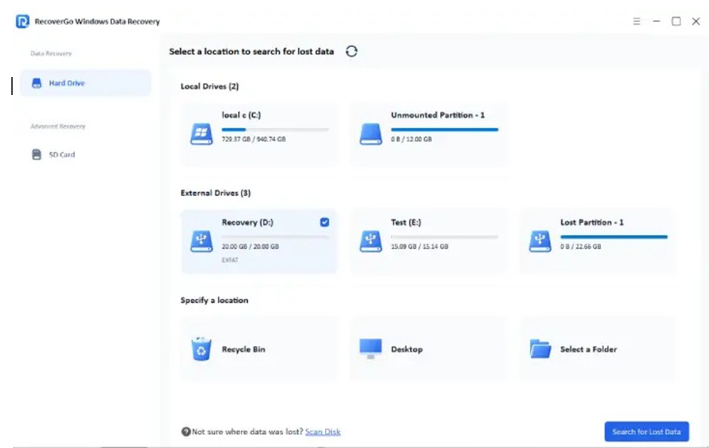Click the Select a Folder icon
Screen dimensions: 709x448
(x=540, y=349)
